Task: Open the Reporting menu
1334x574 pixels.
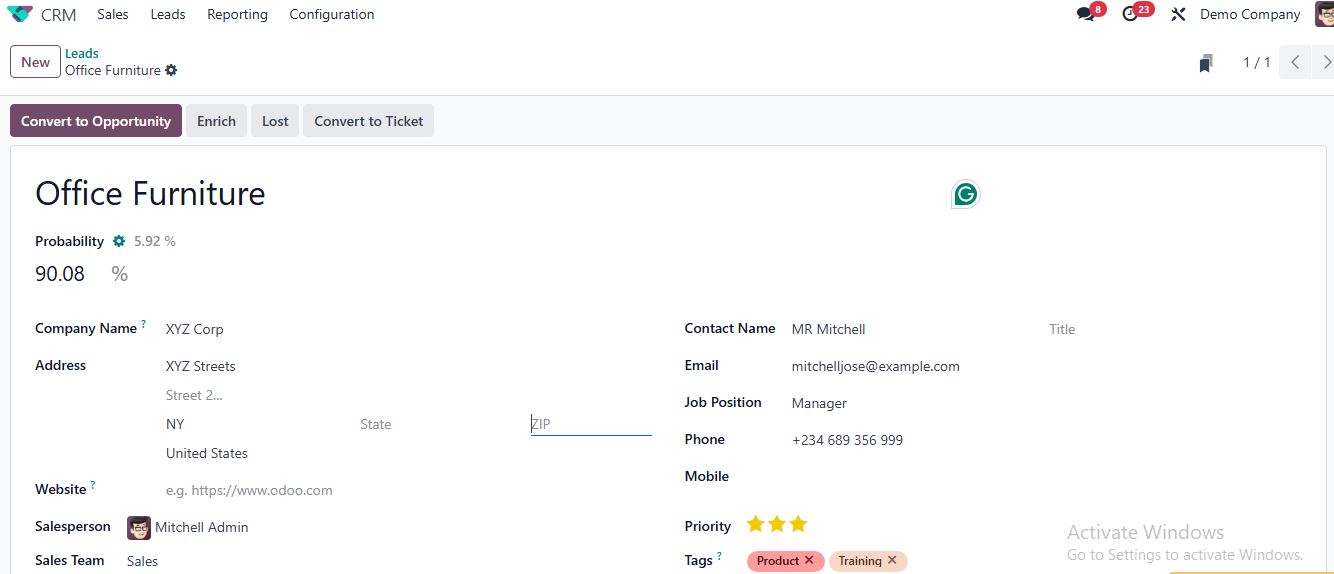Action: (237, 14)
